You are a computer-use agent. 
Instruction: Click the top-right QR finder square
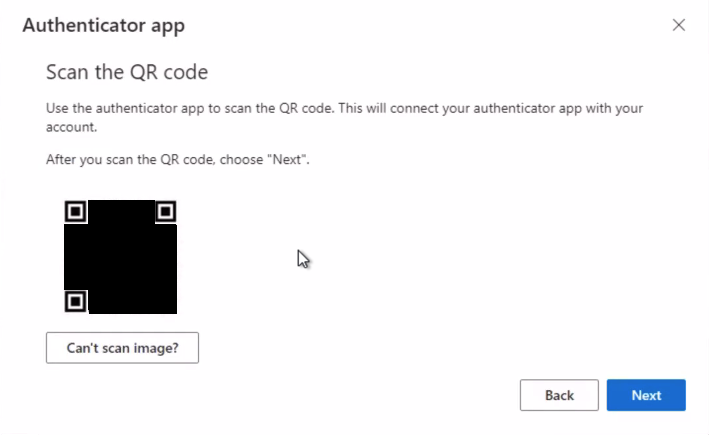pyautogui.click(x=165, y=211)
